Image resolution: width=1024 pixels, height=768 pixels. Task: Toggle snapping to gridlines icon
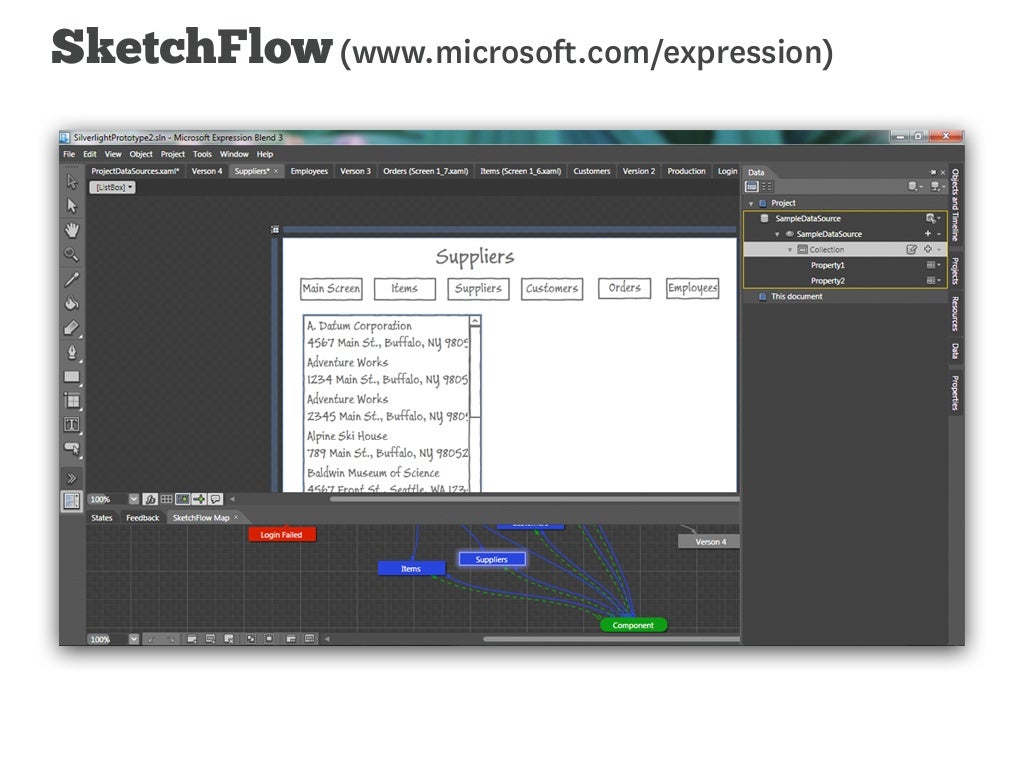(x=183, y=499)
